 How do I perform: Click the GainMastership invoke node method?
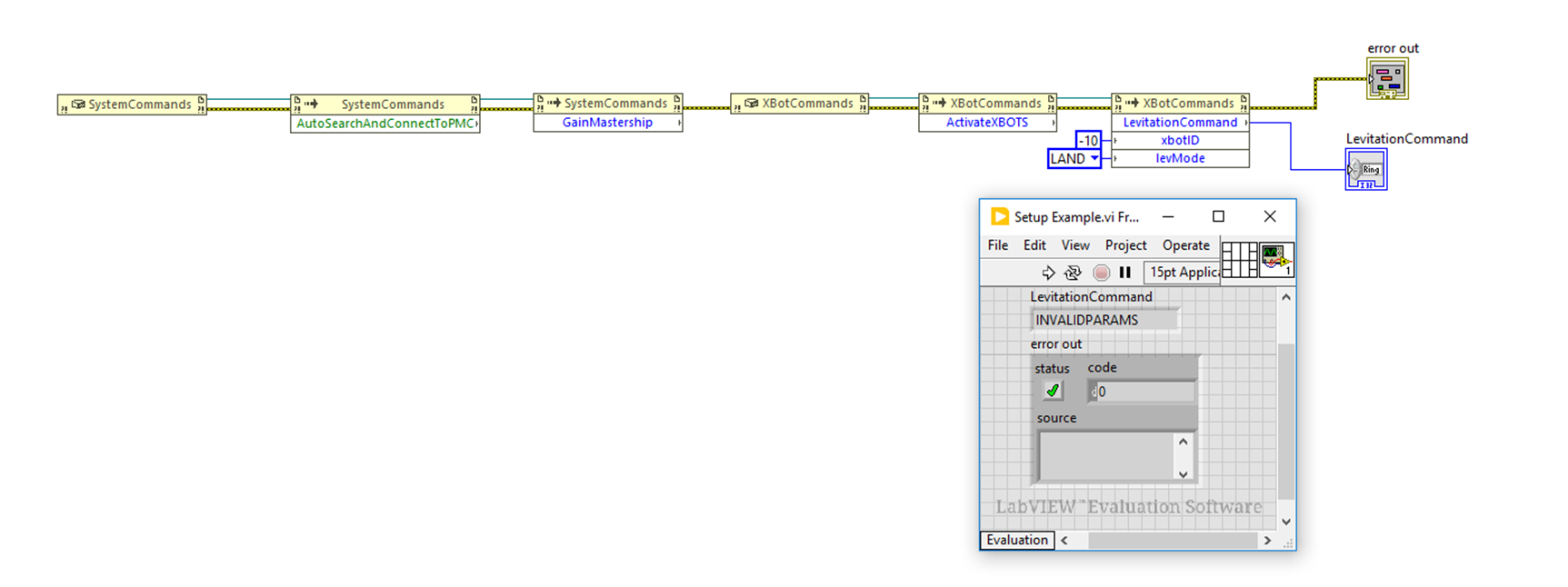607,123
